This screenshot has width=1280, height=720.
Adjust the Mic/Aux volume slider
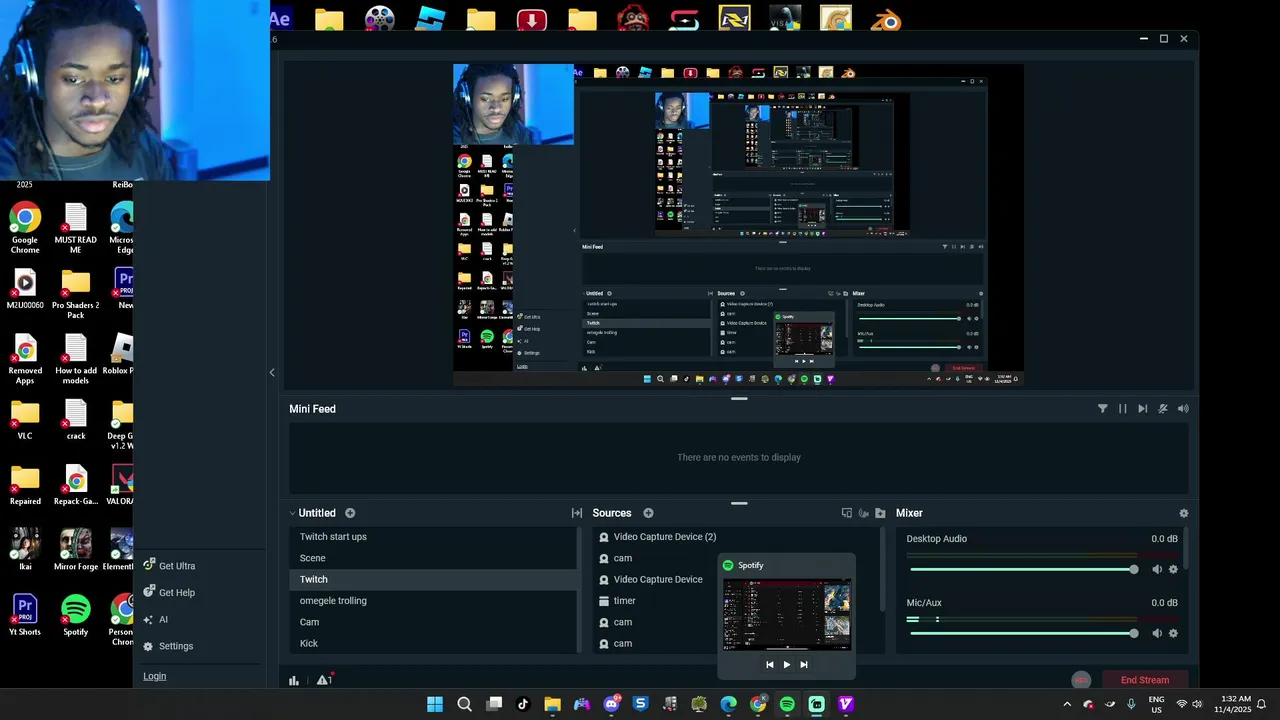point(1023,633)
